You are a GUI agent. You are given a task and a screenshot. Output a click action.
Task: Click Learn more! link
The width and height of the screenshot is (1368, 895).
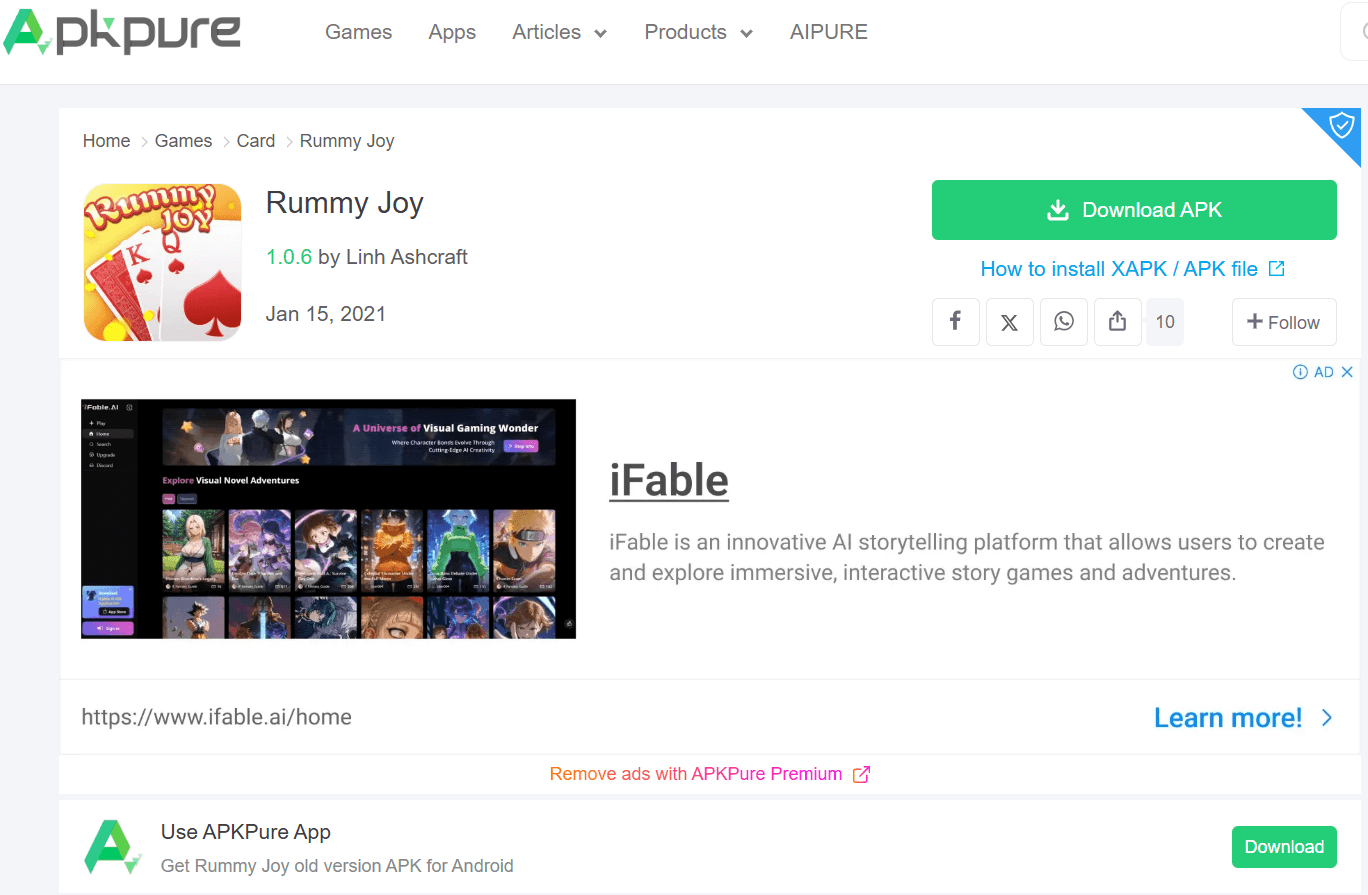pyautogui.click(x=1228, y=718)
